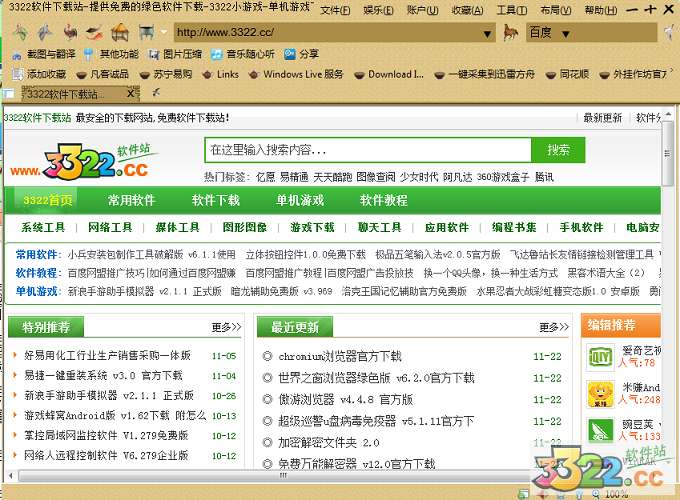The image size is (680, 500).
Task: Click the pavilion home icon in the toolbar
Action: coord(120,33)
